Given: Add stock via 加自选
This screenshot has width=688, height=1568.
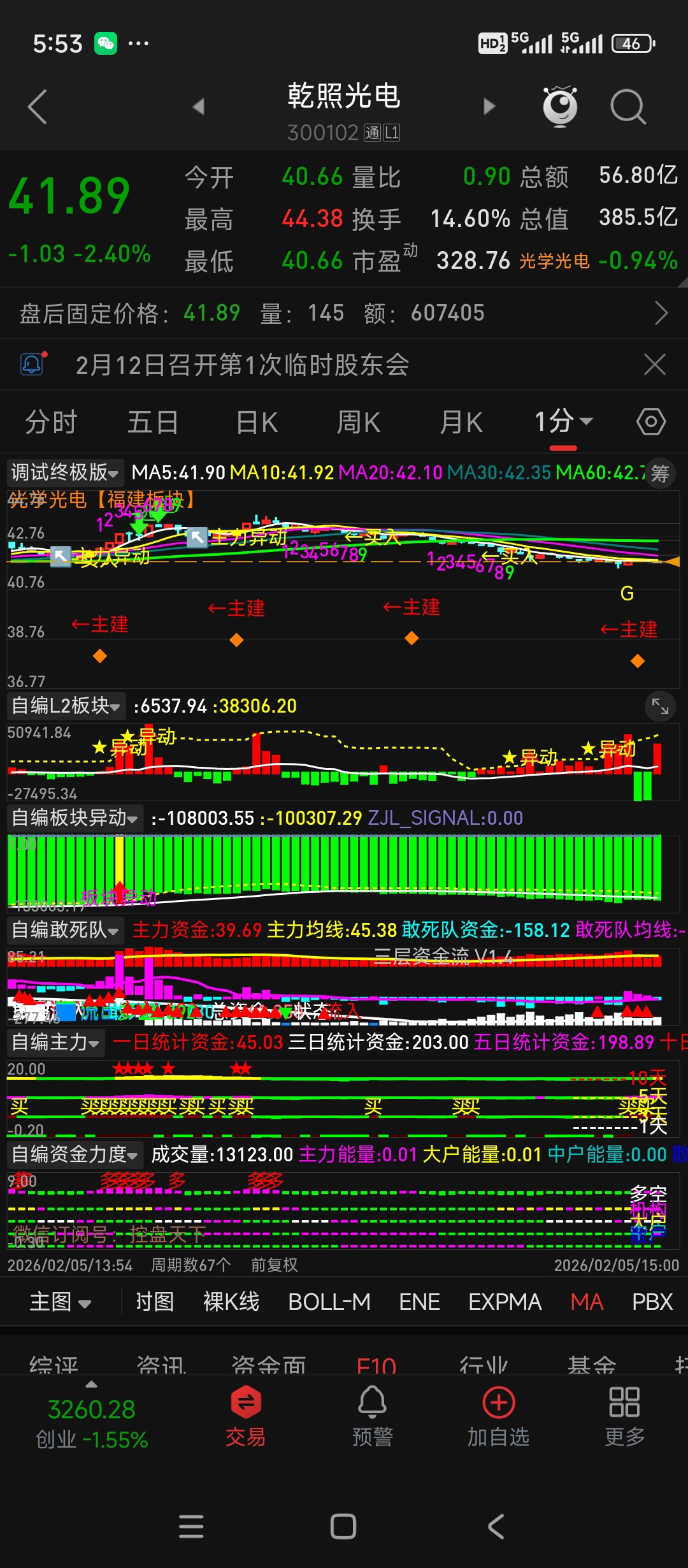Looking at the screenshot, I should [x=499, y=1416].
